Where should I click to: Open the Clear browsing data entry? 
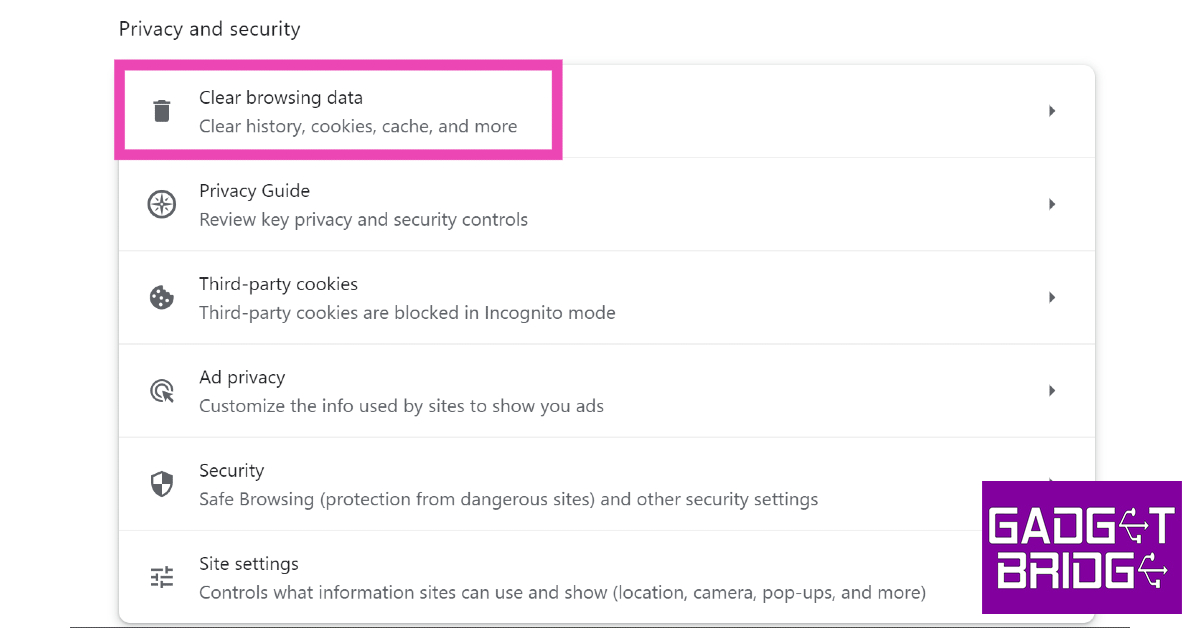(281, 98)
